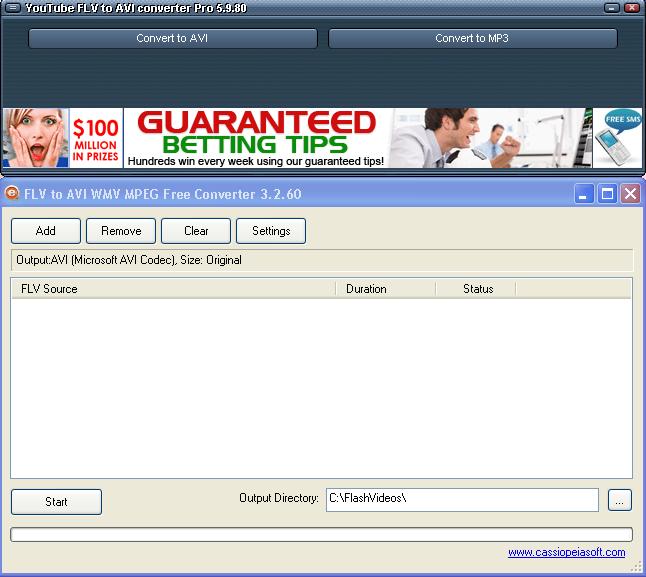646x577 pixels.
Task: Browse for output directory with the ... button
Action: 620,500
